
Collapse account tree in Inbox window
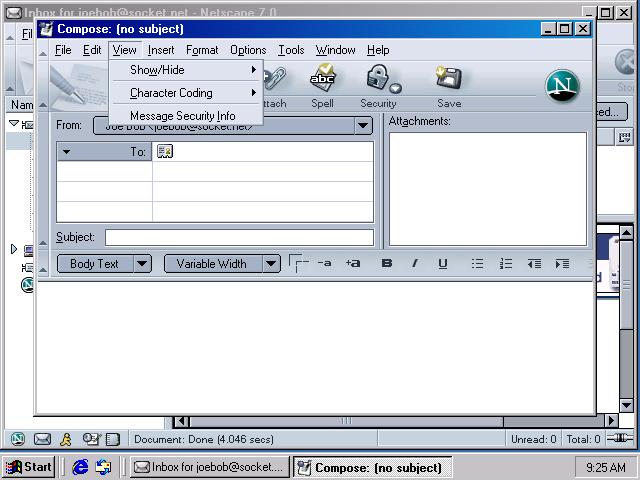point(13,123)
